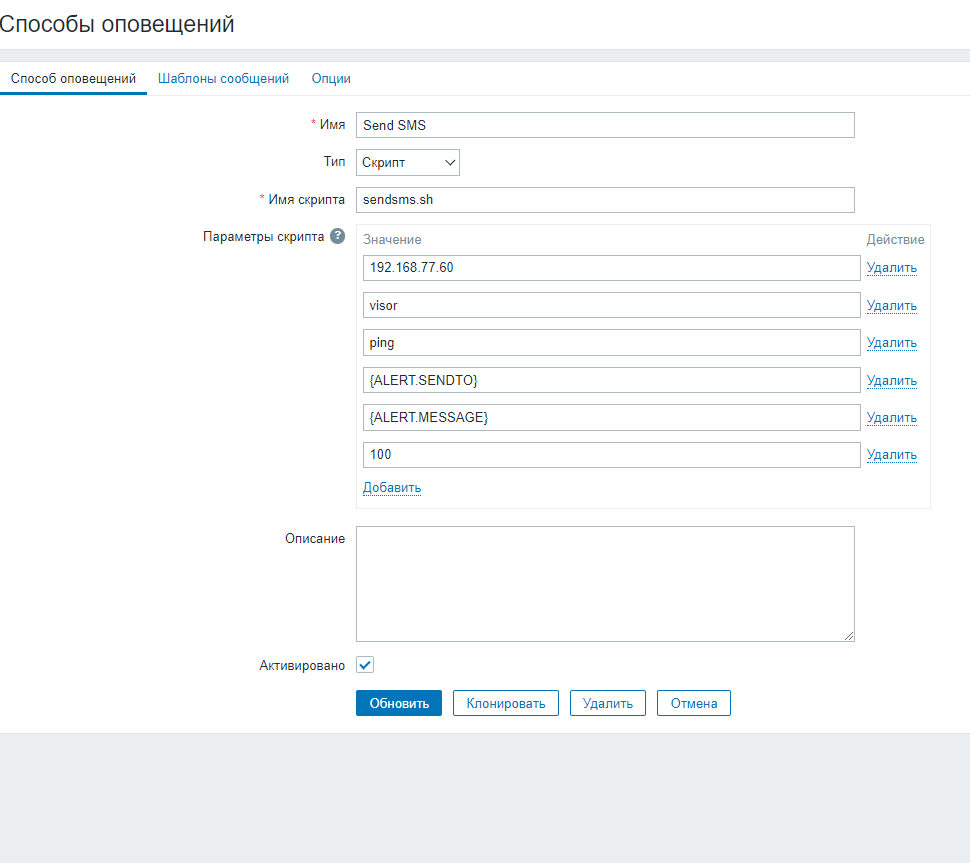The height and width of the screenshot is (863, 970).
Task: Click the ping parameter field
Action: [611, 342]
